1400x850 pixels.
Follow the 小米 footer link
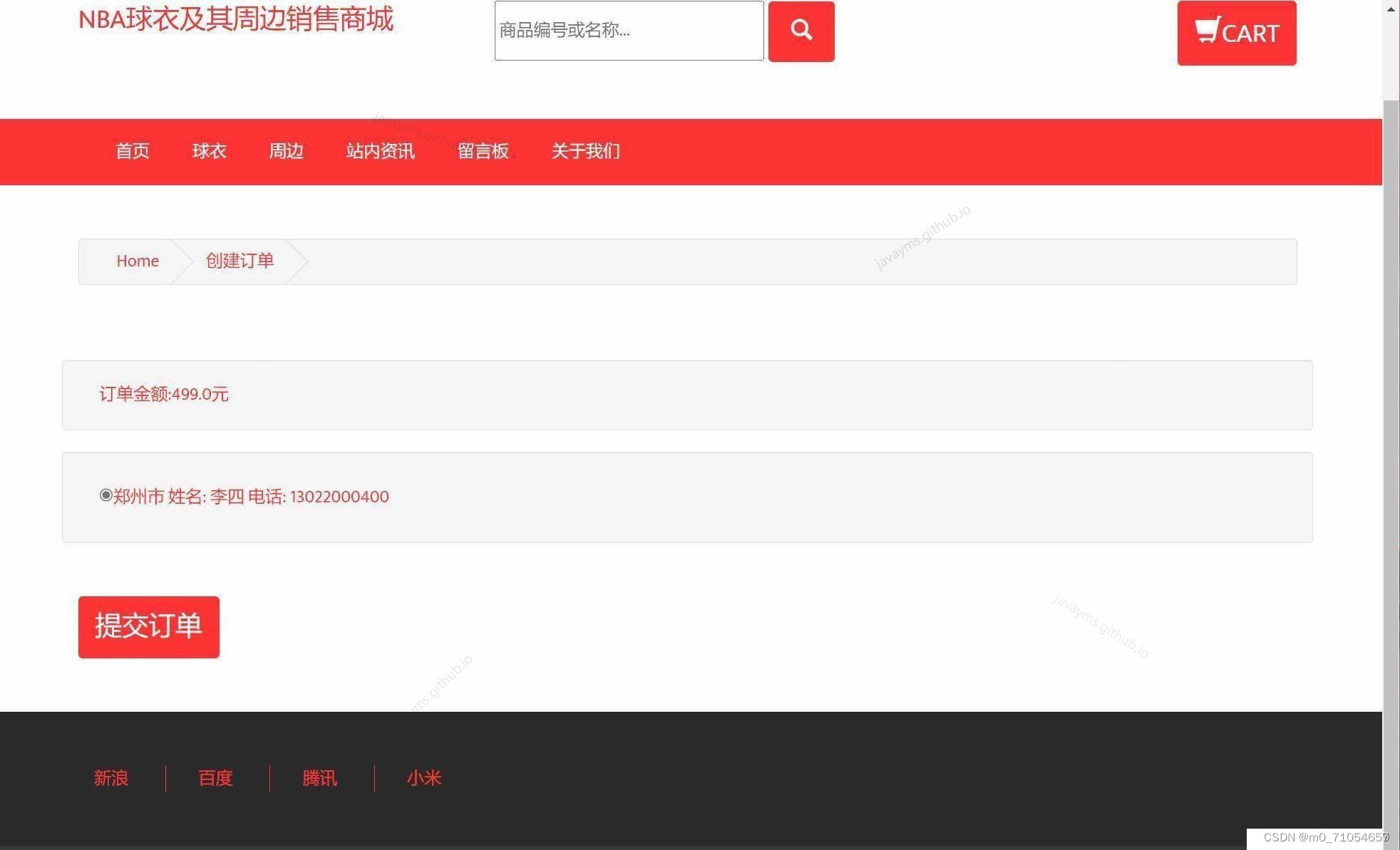click(x=424, y=778)
